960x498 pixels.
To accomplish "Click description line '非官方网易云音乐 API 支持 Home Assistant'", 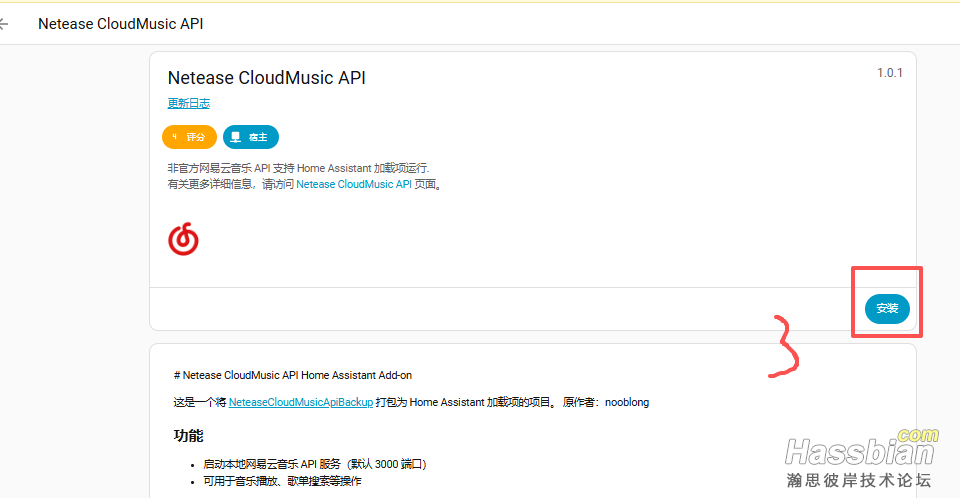I will (298, 168).
